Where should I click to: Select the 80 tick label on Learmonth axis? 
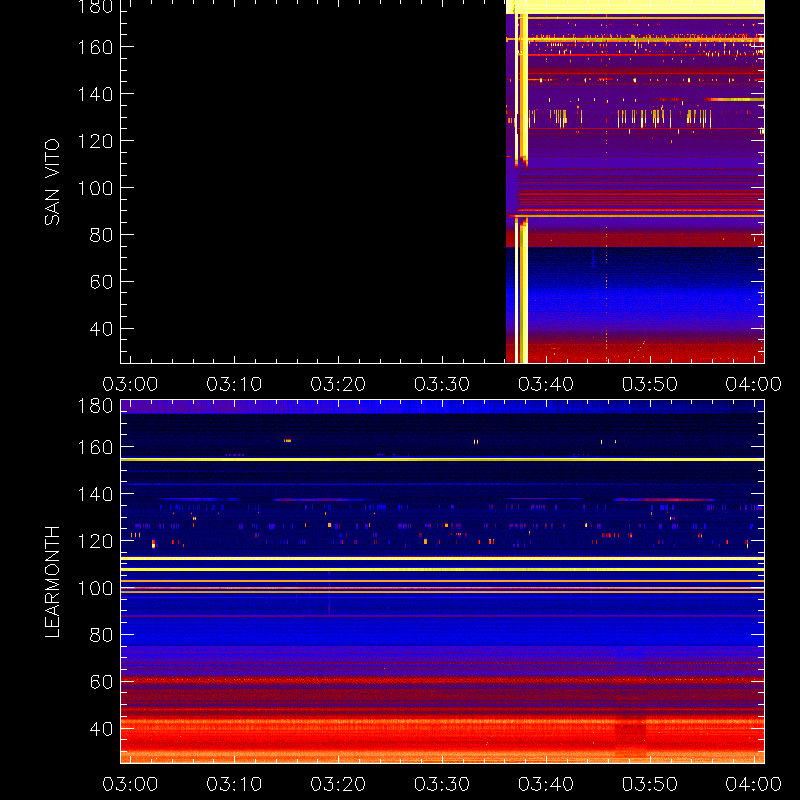coord(101,635)
